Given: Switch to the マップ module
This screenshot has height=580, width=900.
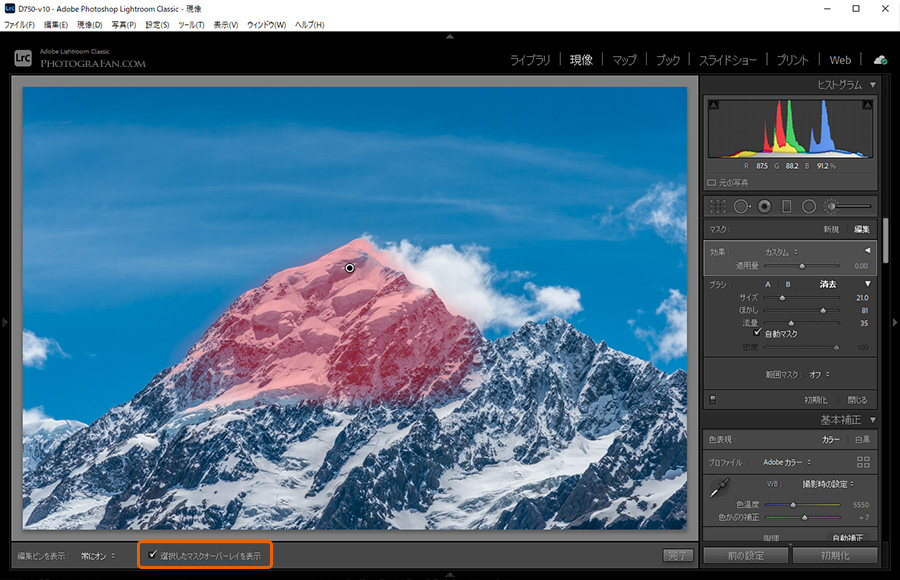Looking at the screenshot, I should 624,60.
